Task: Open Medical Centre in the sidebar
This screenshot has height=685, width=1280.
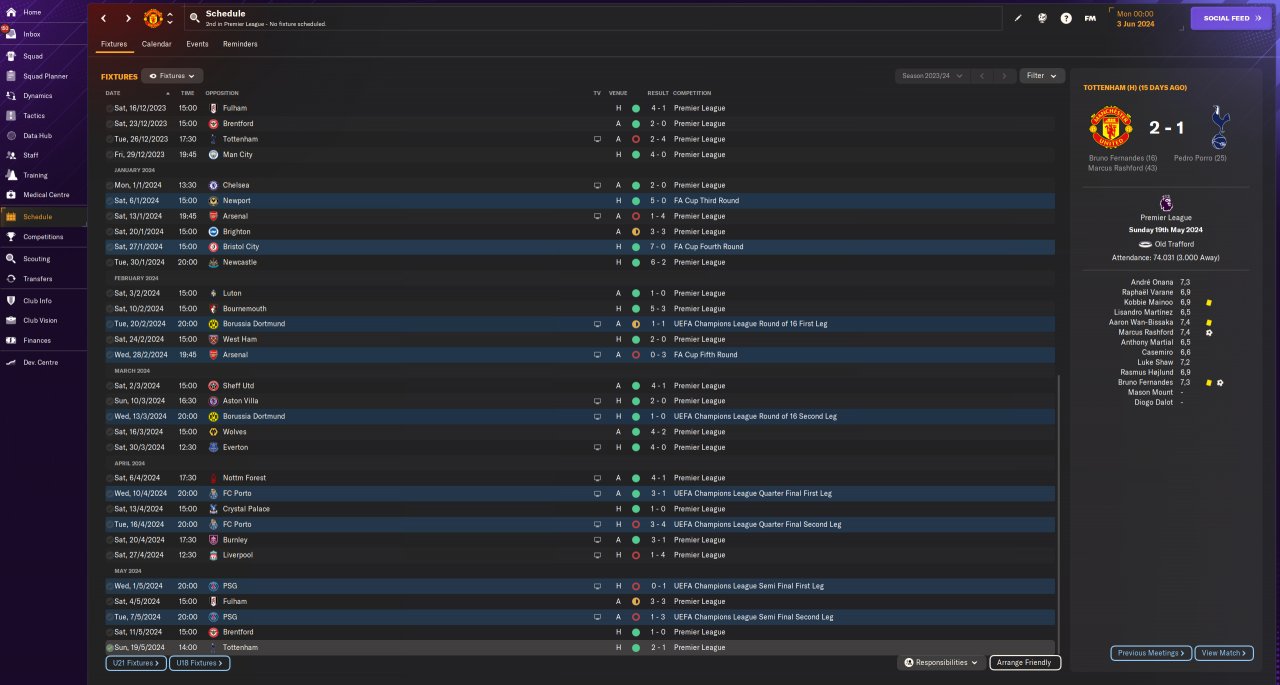Action: [43, 194]
